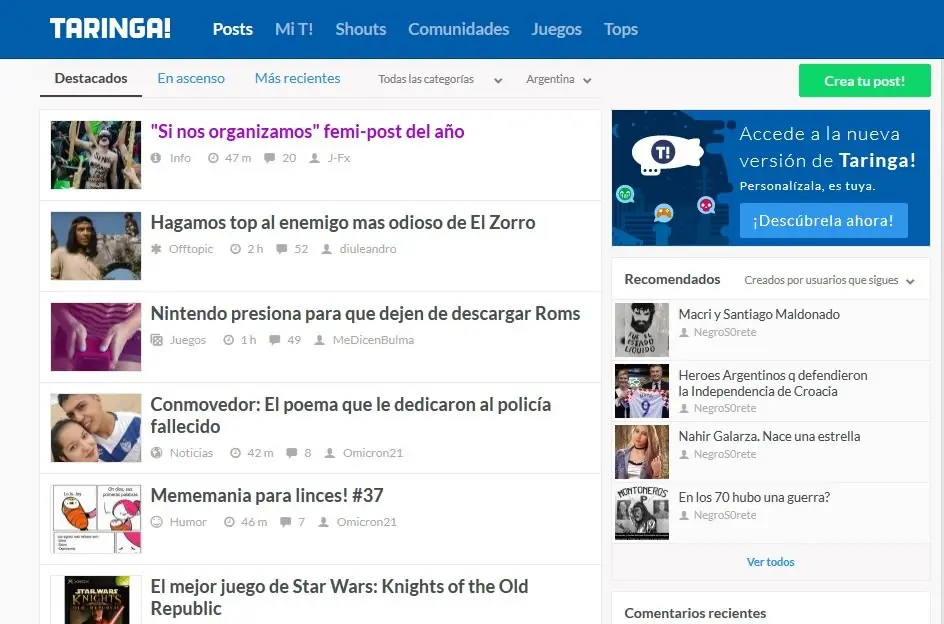Click the user icon beside MeDicenBulma

click(x=320, y=340)
